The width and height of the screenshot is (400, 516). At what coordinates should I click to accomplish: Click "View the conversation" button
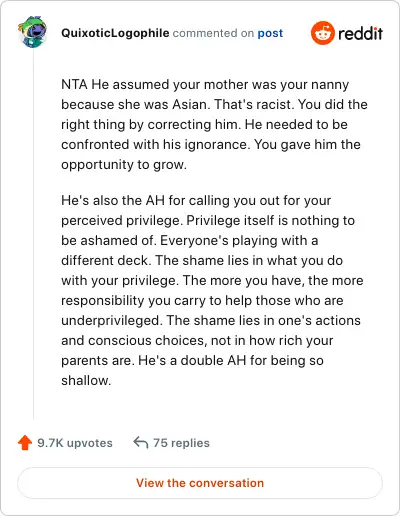(200, 483)
